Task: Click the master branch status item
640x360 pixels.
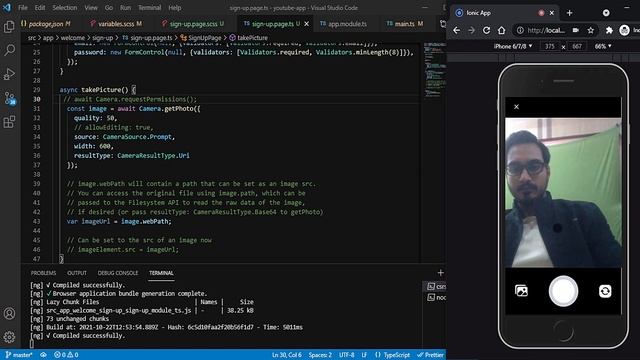Action: coord(19,355)
